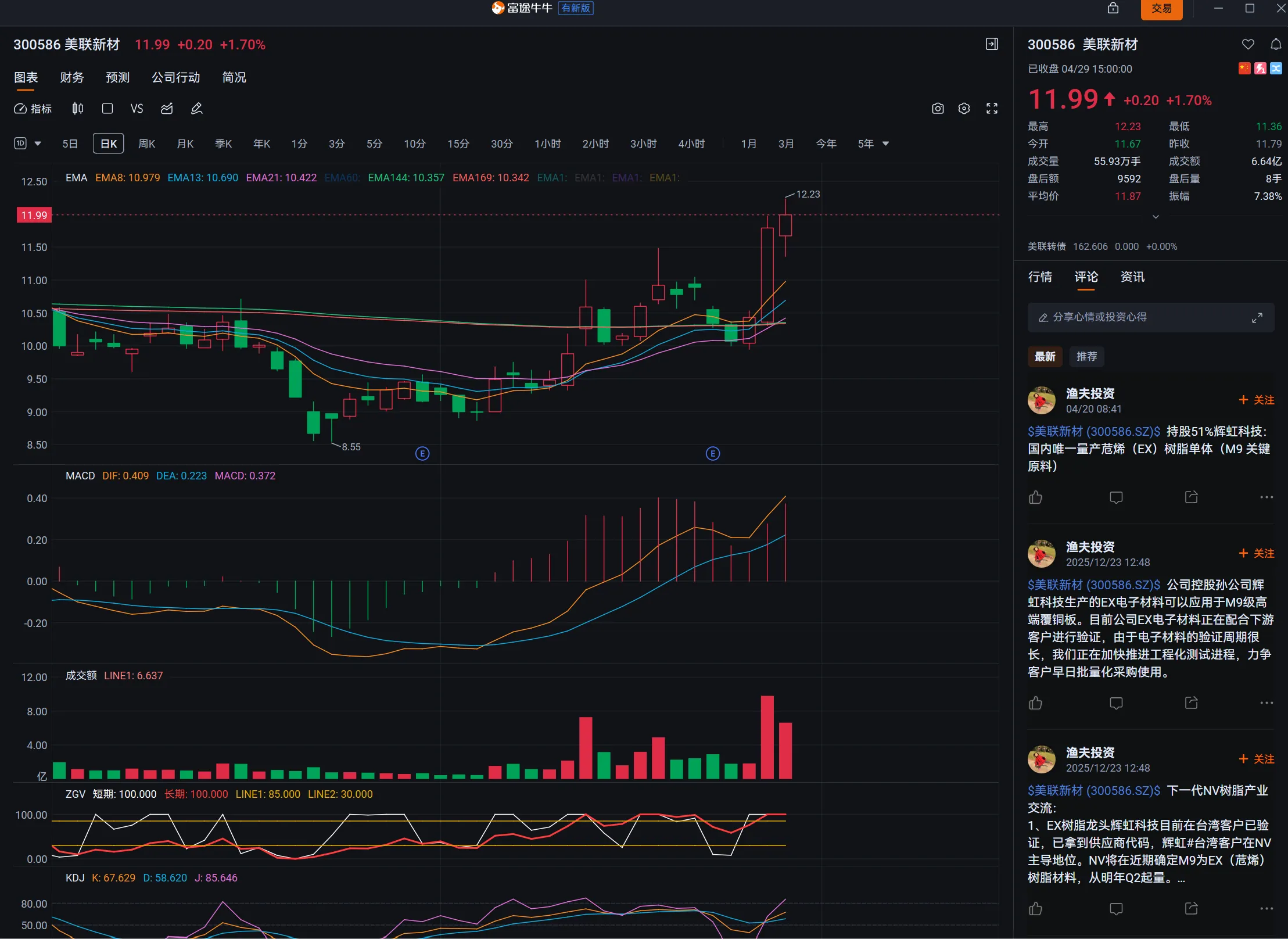This screenshot has width=1288, height=939.
Task: Select the 30分 interval
Action: [x=502, y=144]
